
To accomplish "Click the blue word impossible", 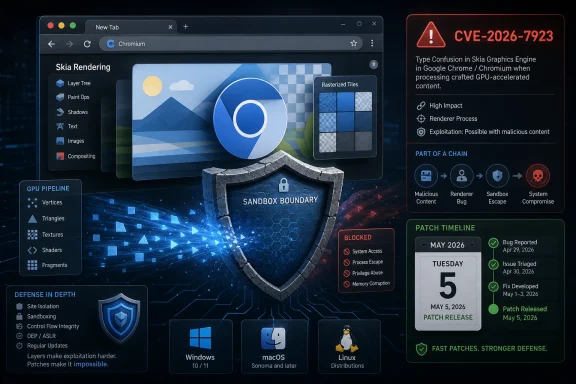I will tap(90, 364).
